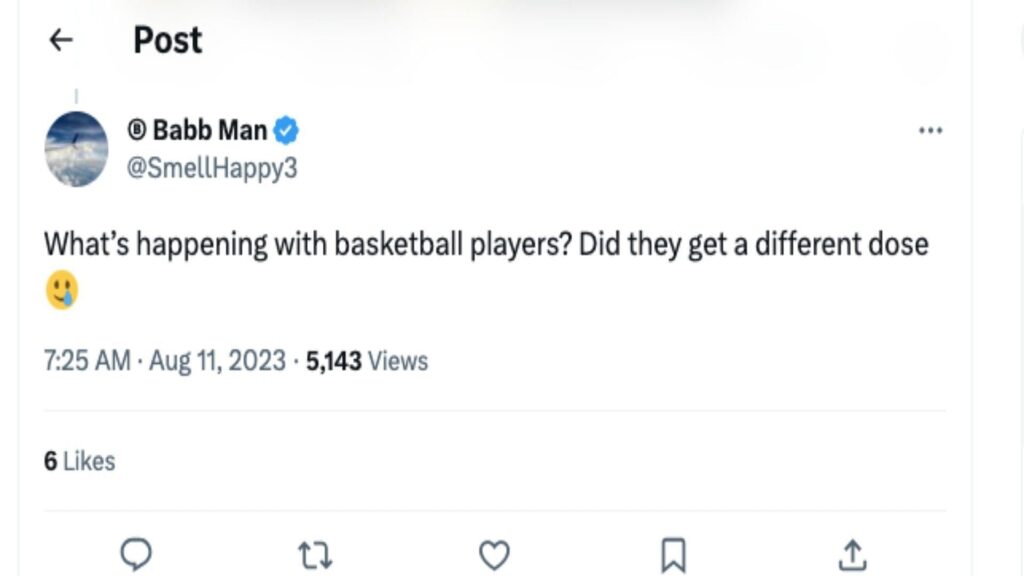Screen dimensions: 1024x576
Task: Repost this post using the retweet icon
Action: 315,552
